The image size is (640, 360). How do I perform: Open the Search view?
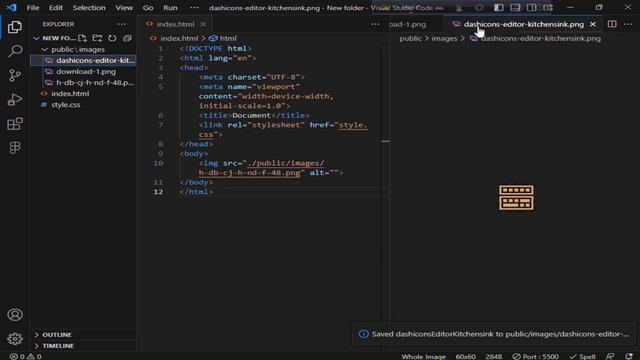[15, 51]
